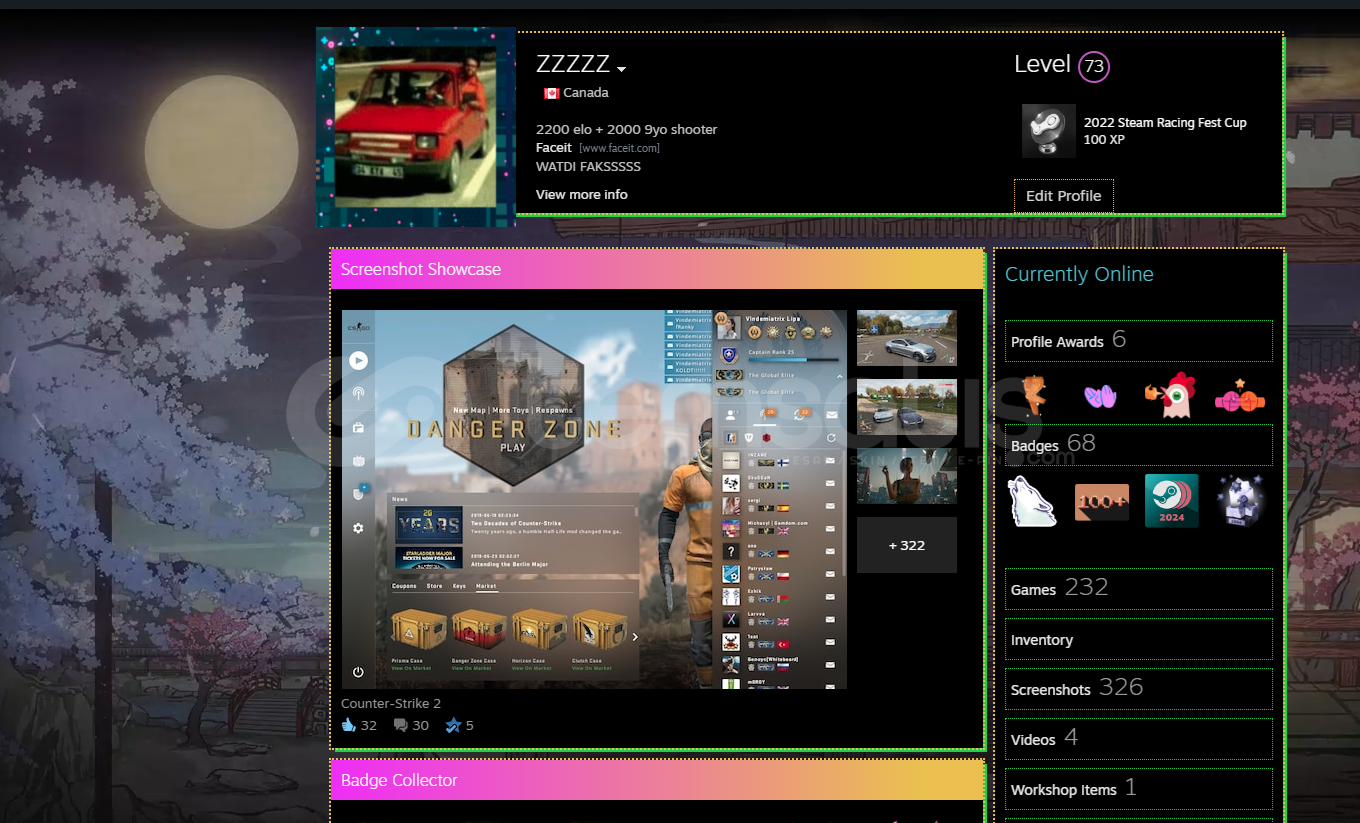This screenshot has height=823, width=1360.
Task: Click the howling white wolf badge
Action: (x=1032, y=501)
